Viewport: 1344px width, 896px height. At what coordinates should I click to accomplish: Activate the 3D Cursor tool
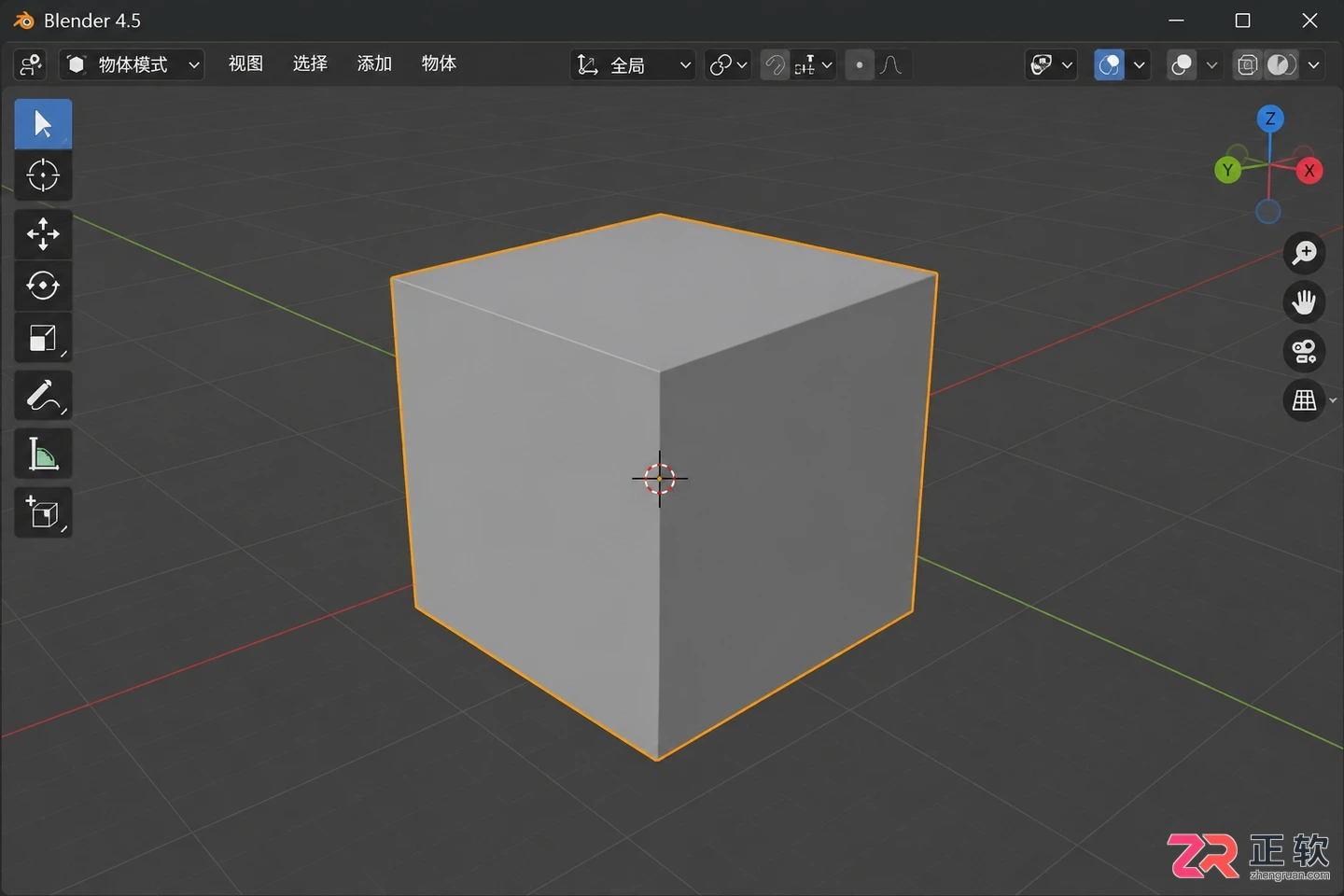pos(43,175)
